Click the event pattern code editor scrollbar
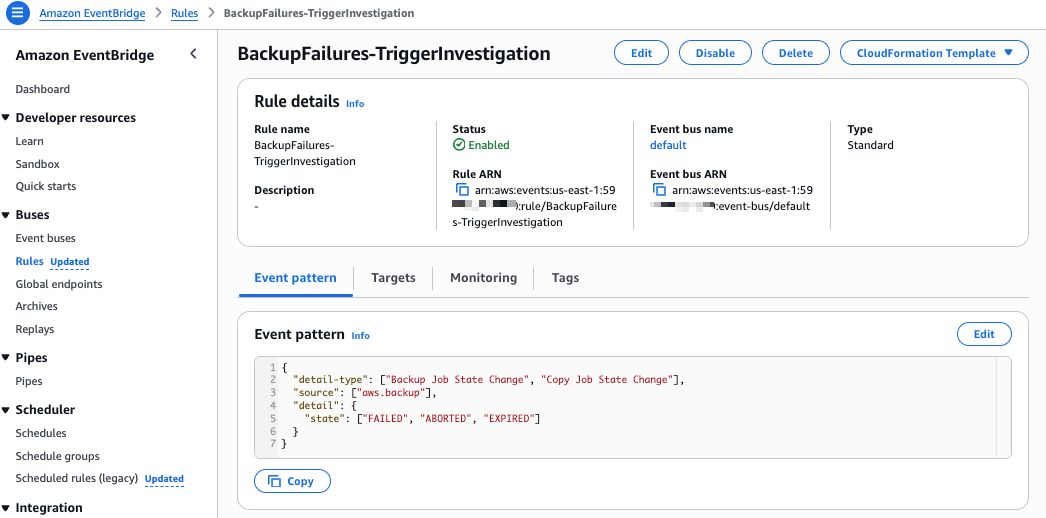The height and width of the screenshot is (518, 1046). [1004, 407]
